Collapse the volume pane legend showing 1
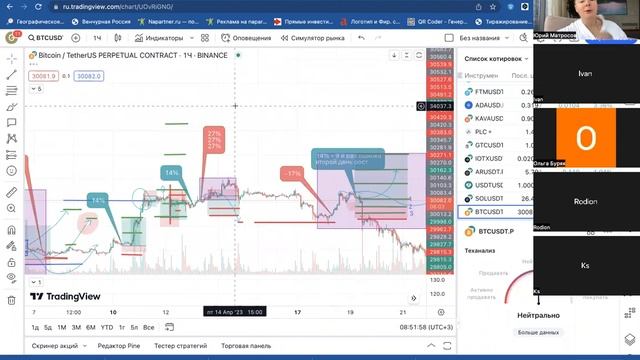The image size is (640, 360). 36,282
